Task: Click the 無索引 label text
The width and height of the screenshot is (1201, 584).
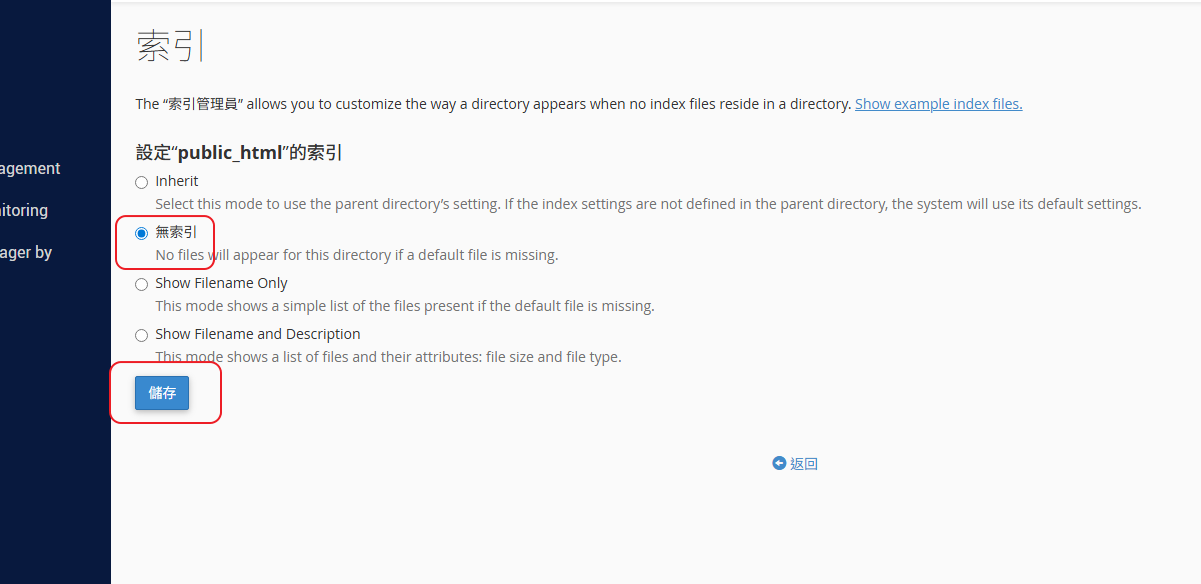Action: [176, 232]
